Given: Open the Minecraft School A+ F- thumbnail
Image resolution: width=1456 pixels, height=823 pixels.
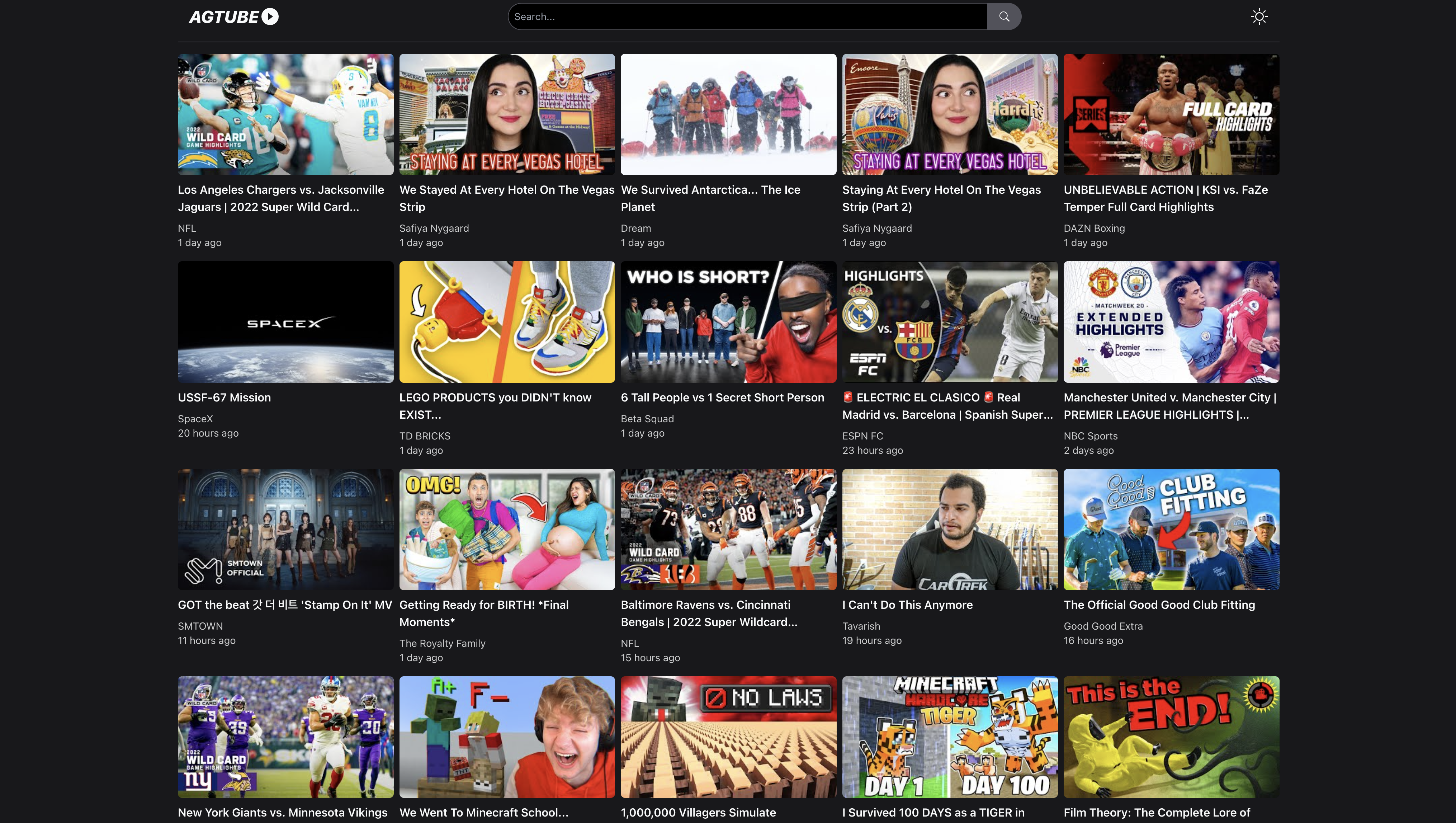Looking at the screenshot, I should (x=507, y=737).
